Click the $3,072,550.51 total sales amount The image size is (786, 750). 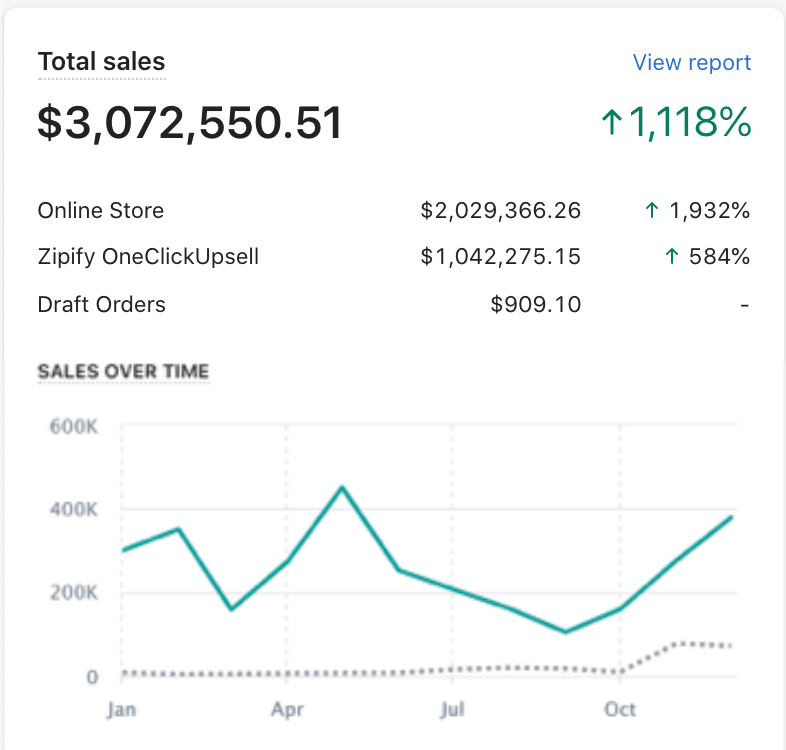point(190,123)
